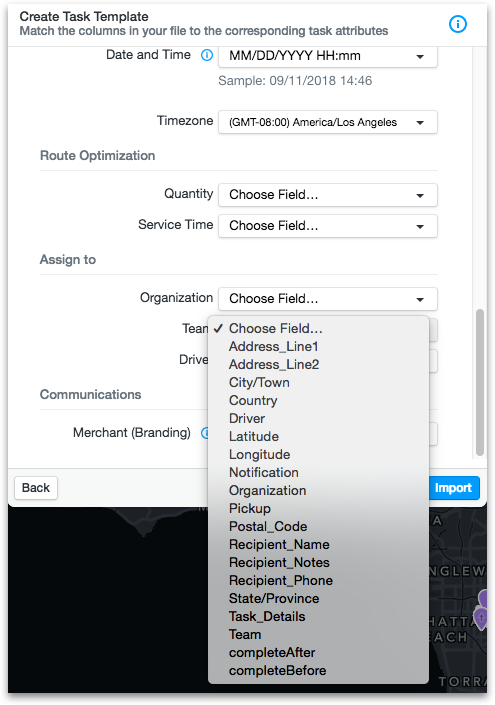The width and height of the screenshot is (495, 705).
Task: Click the dialog's vertical scrollbar thumb
Action: click(x=480, y=382)
